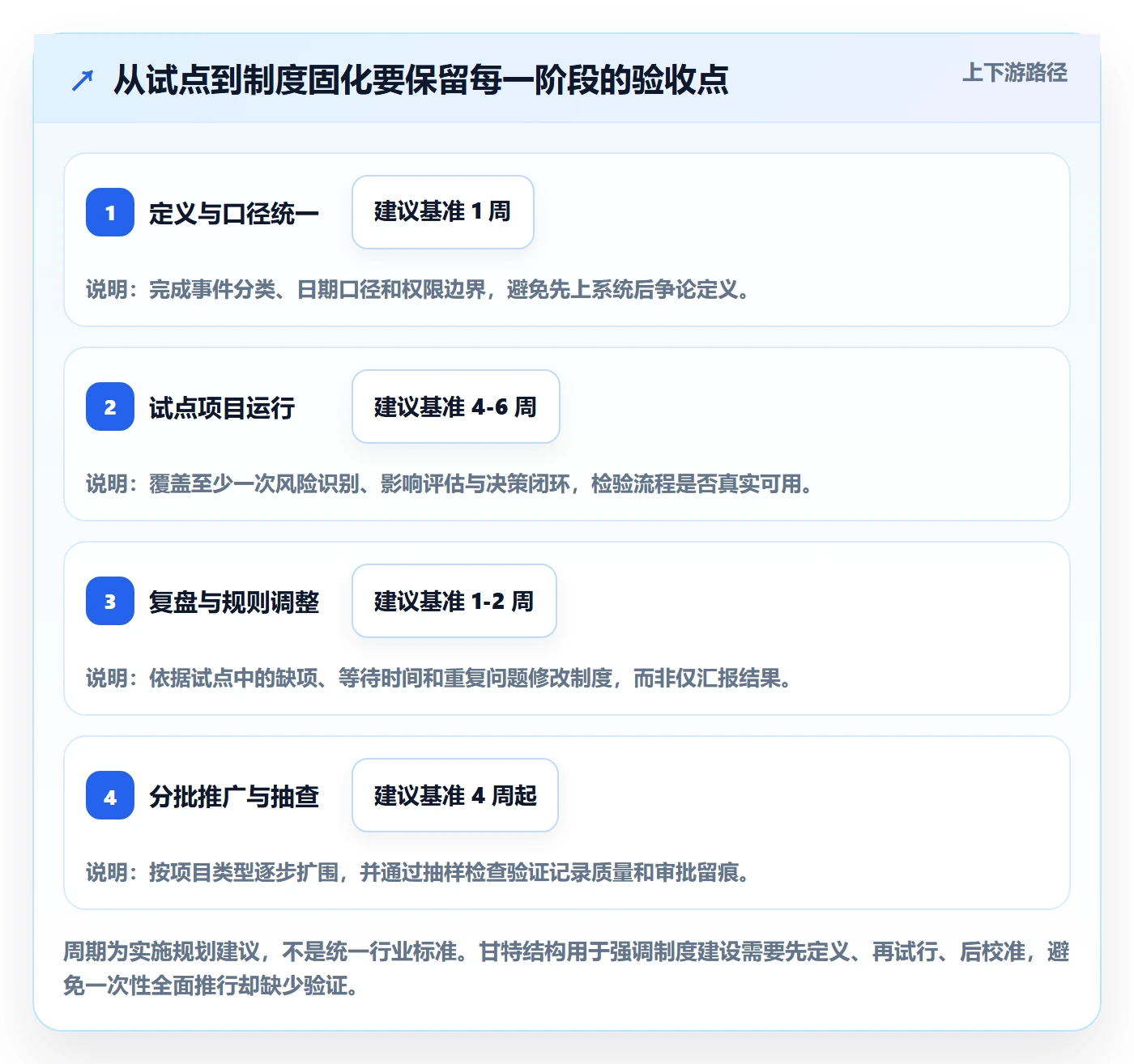The image size is (1134, 1064).
Task: Click the 试点项目运行 step heading
Action: click(222, 407)
